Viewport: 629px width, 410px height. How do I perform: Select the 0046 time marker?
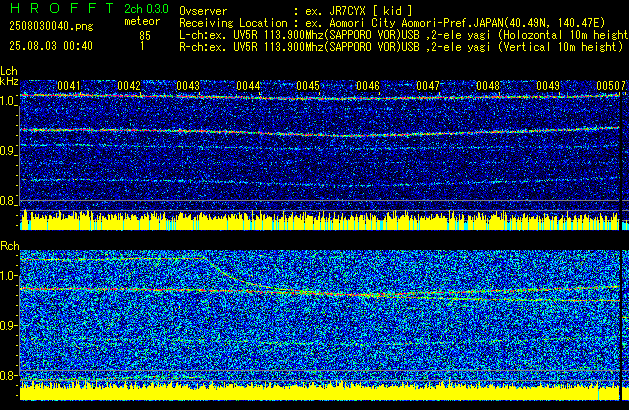click(368, 86)
